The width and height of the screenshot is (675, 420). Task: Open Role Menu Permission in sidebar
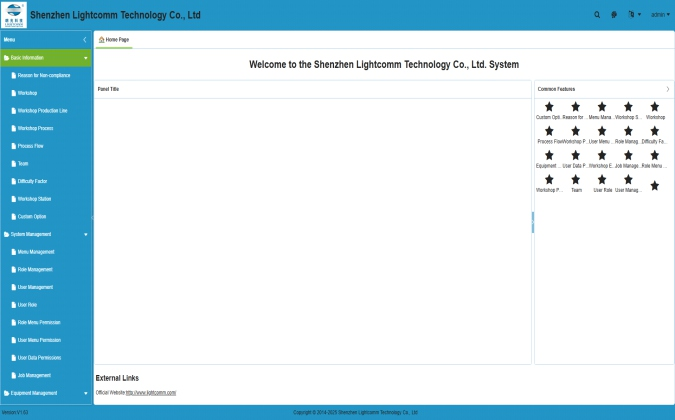pyautogui.click(x=46, y=322)
